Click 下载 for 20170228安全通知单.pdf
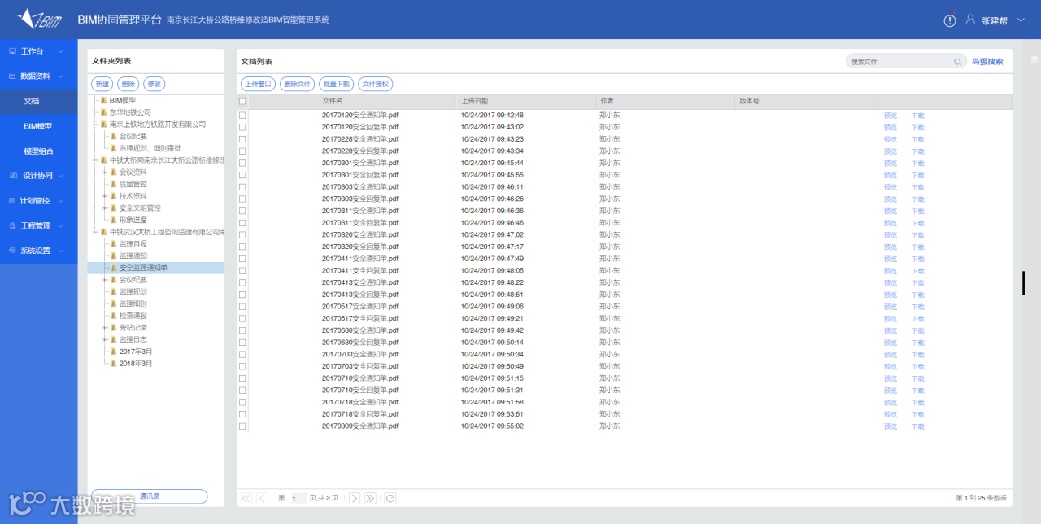1041x524 pixels. (x=918, y=139)
